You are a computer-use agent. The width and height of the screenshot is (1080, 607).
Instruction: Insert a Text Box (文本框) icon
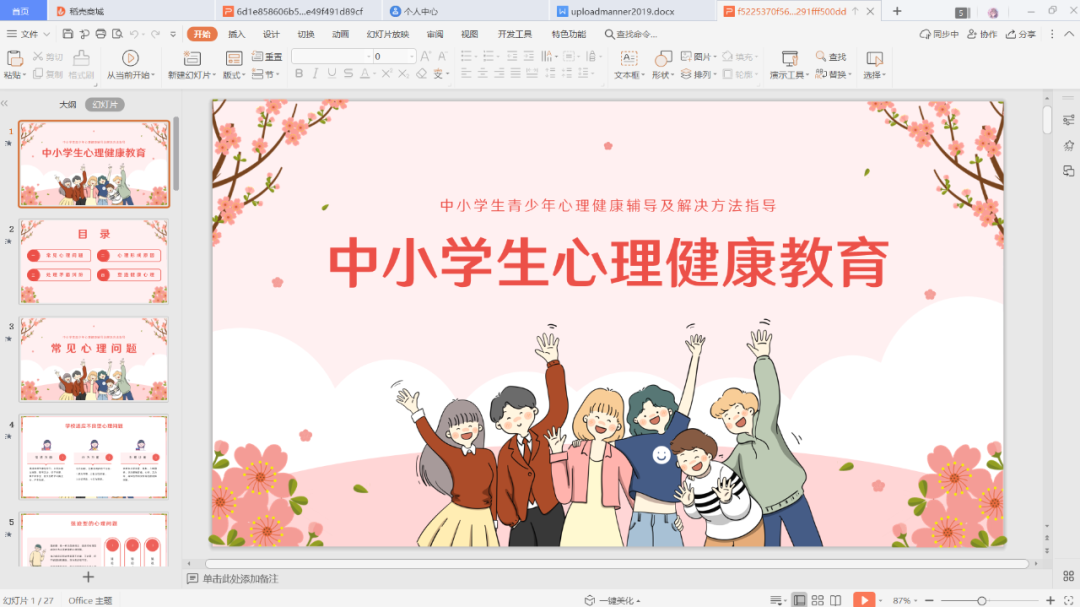[629, 58]
